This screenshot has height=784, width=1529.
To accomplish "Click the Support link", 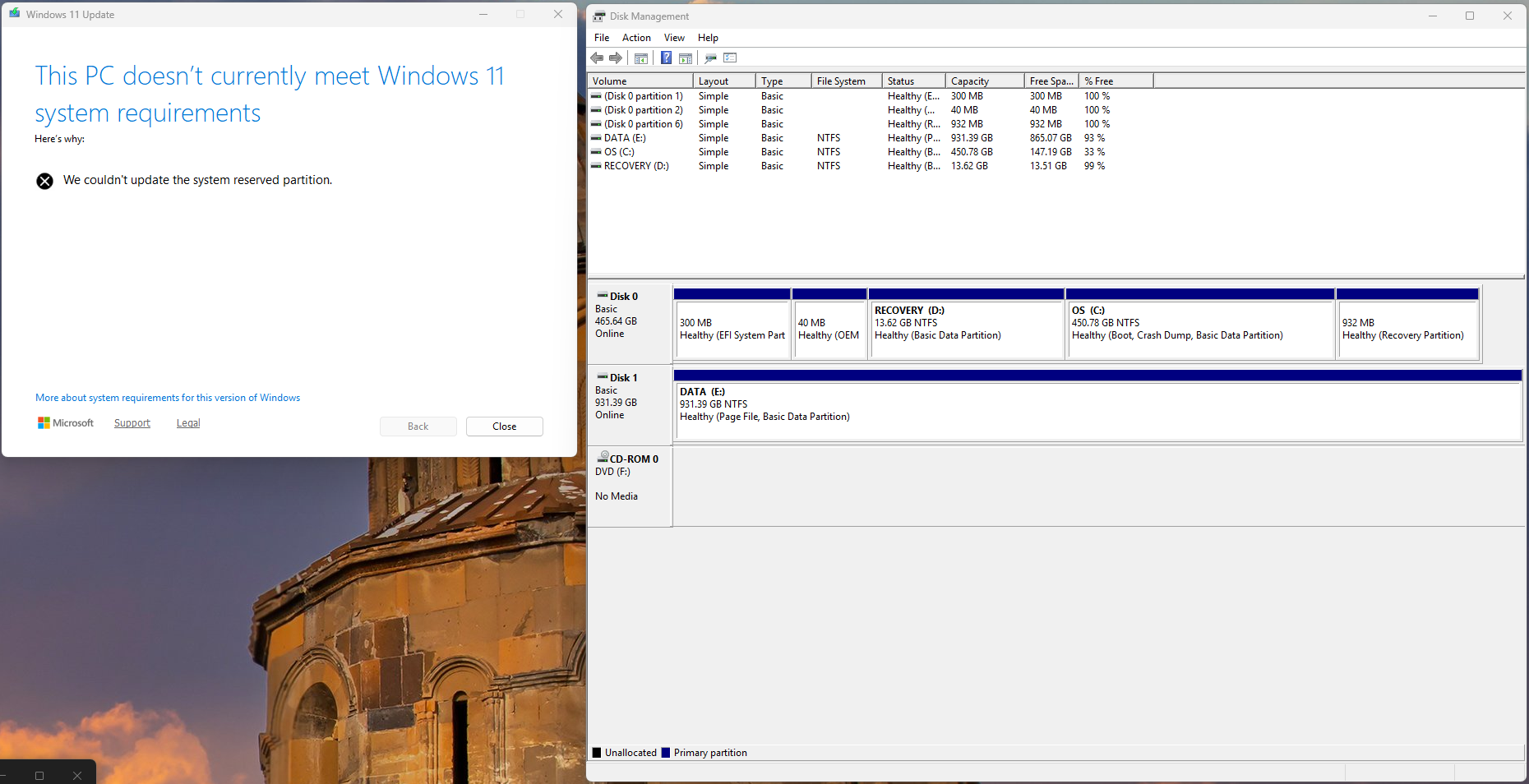I will click(132, 422).
